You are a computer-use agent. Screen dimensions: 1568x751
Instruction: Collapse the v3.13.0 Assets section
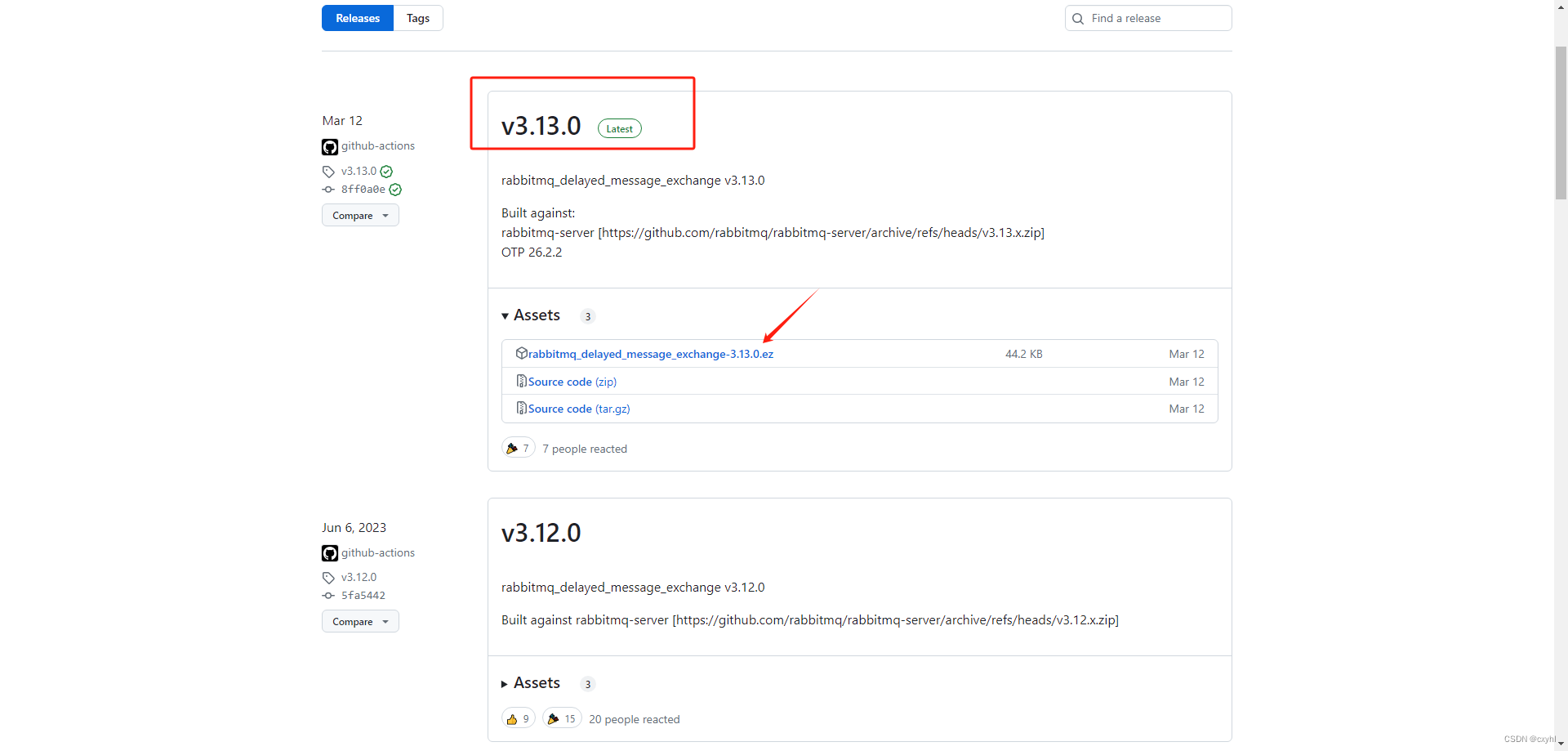(x=531, y=315)
